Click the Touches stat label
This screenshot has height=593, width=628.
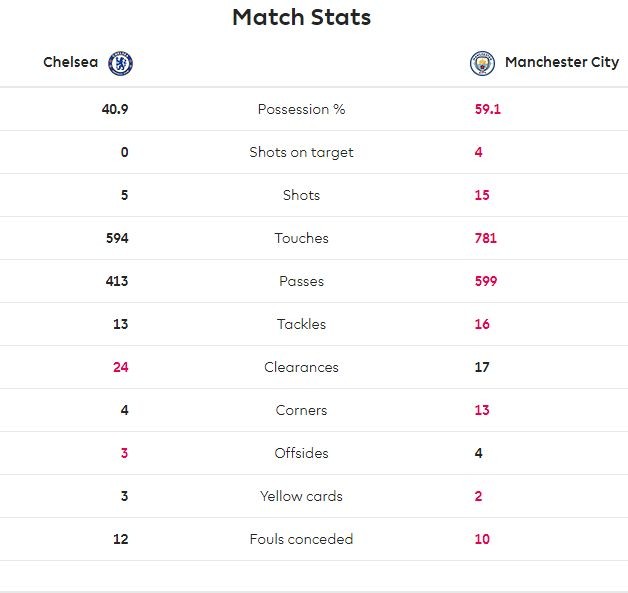click(x=301, y=238)
